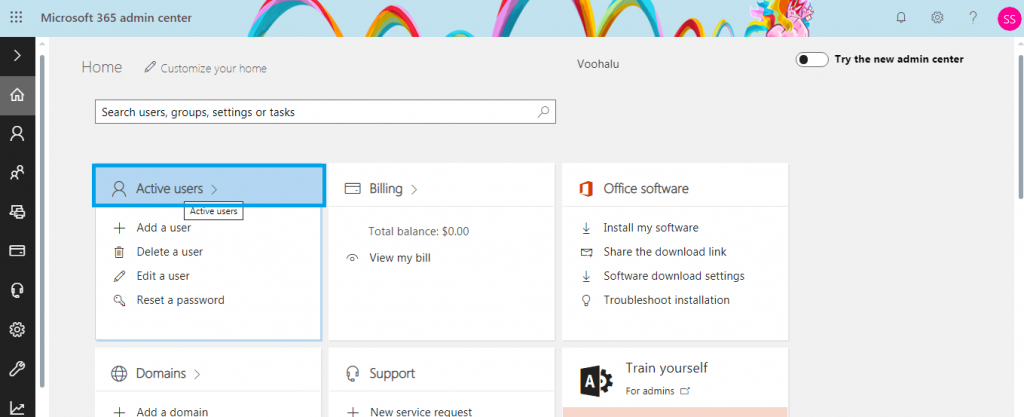The height and width of the screenshot is (417, 1024).
Task: Open the app launcher waffle icon
Action: pos(16,18)
